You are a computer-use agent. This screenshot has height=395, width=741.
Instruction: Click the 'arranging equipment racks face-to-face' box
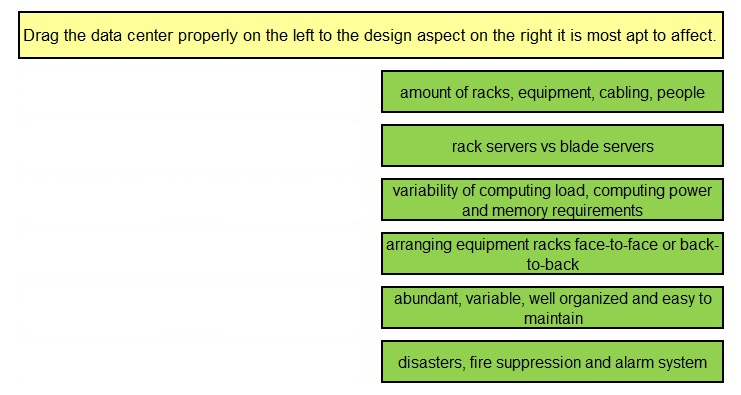[x=552, y=253]
